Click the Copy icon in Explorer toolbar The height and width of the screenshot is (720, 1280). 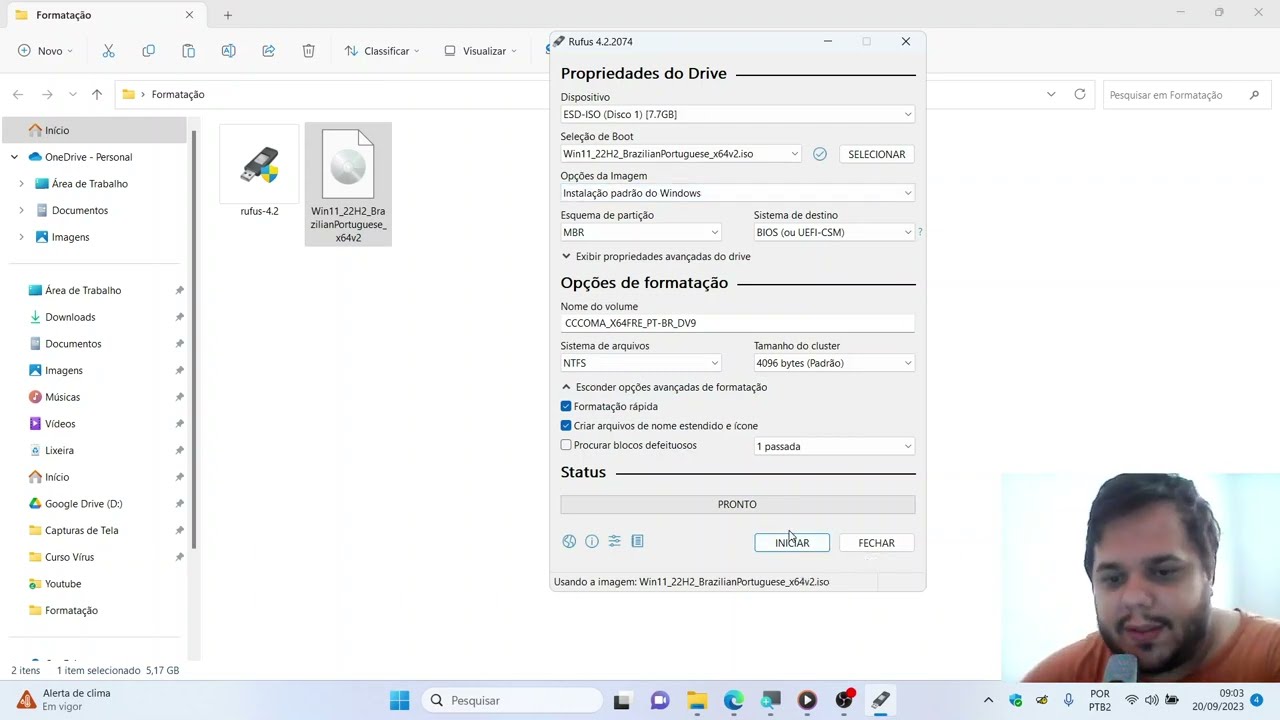[148, 51]
